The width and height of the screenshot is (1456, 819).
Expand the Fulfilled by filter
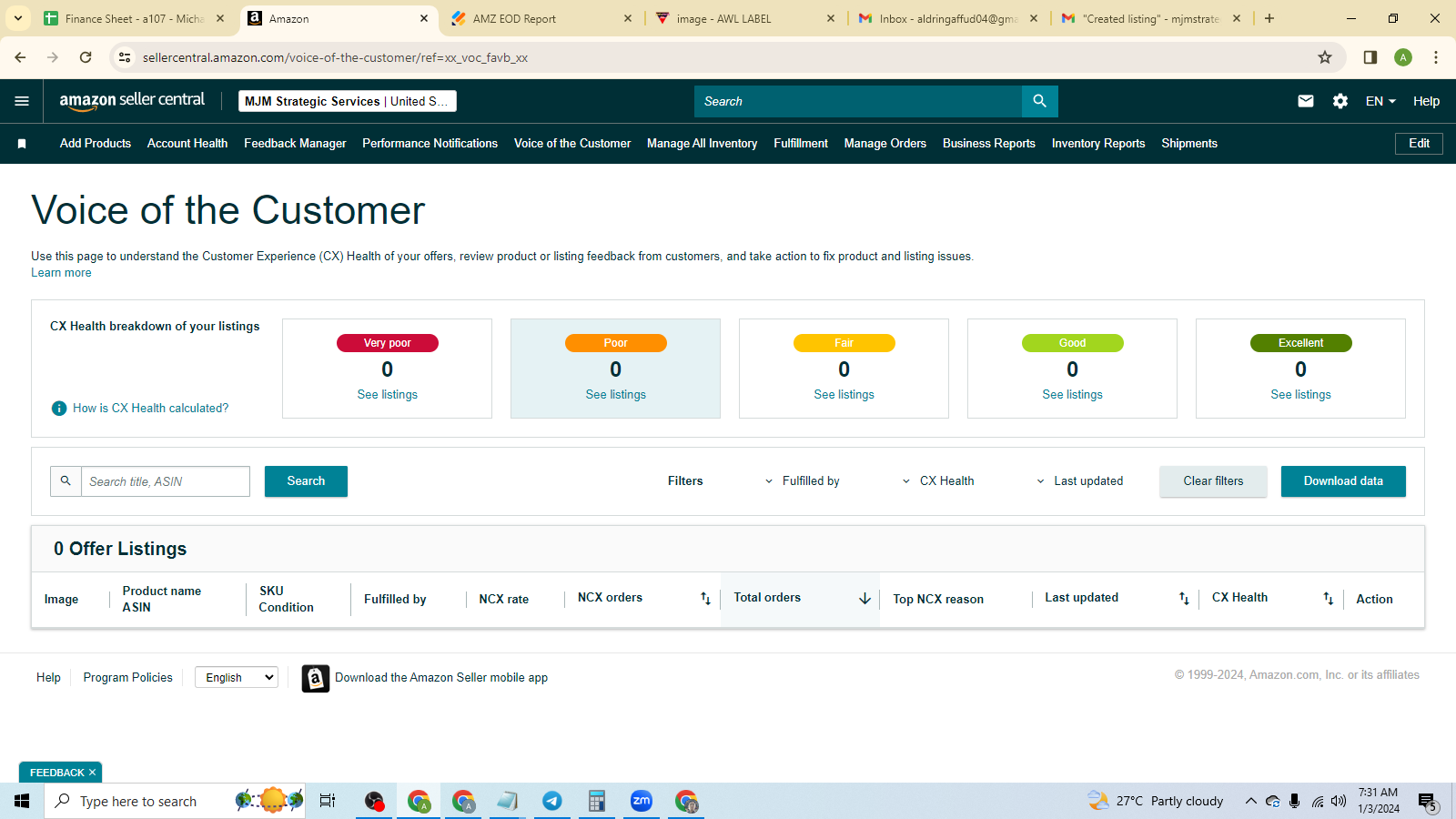(x=802, y=481)
